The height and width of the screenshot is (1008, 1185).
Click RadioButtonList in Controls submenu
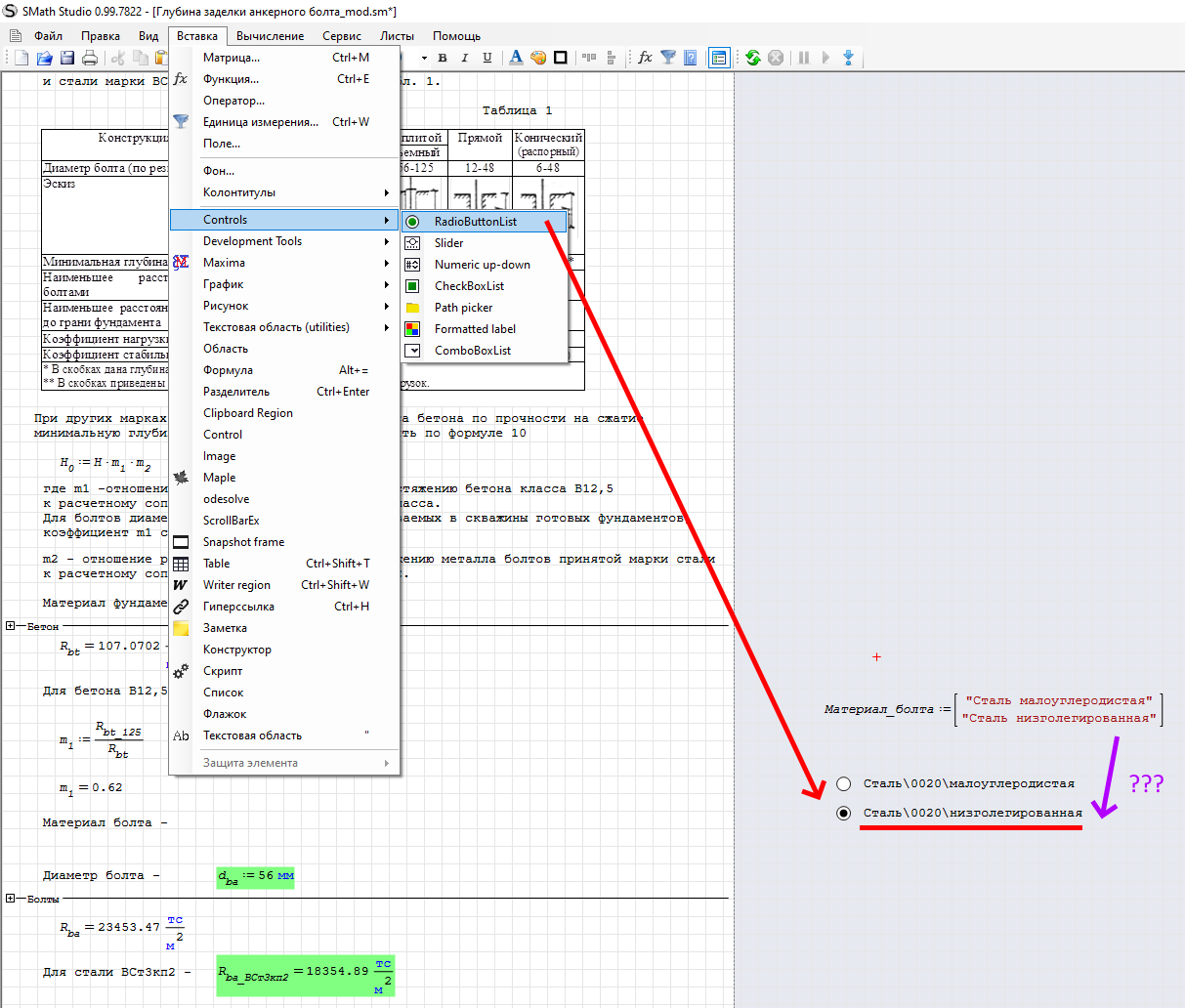click(475, 222)
